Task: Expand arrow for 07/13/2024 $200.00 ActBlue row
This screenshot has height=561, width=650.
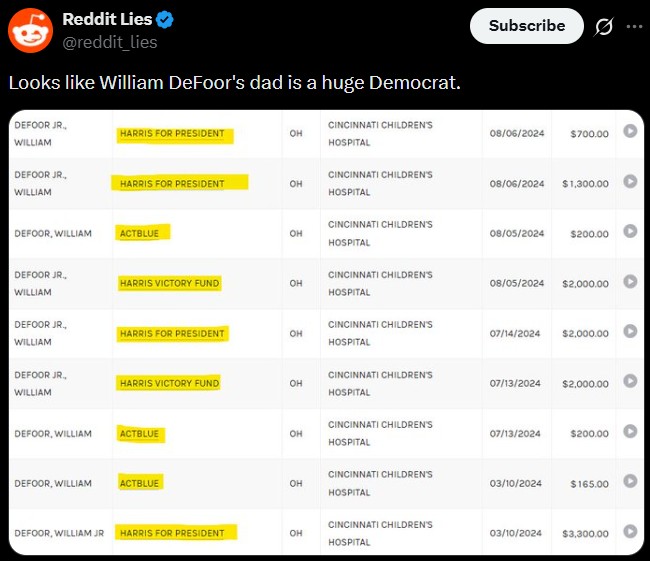Action: [630, 431]
